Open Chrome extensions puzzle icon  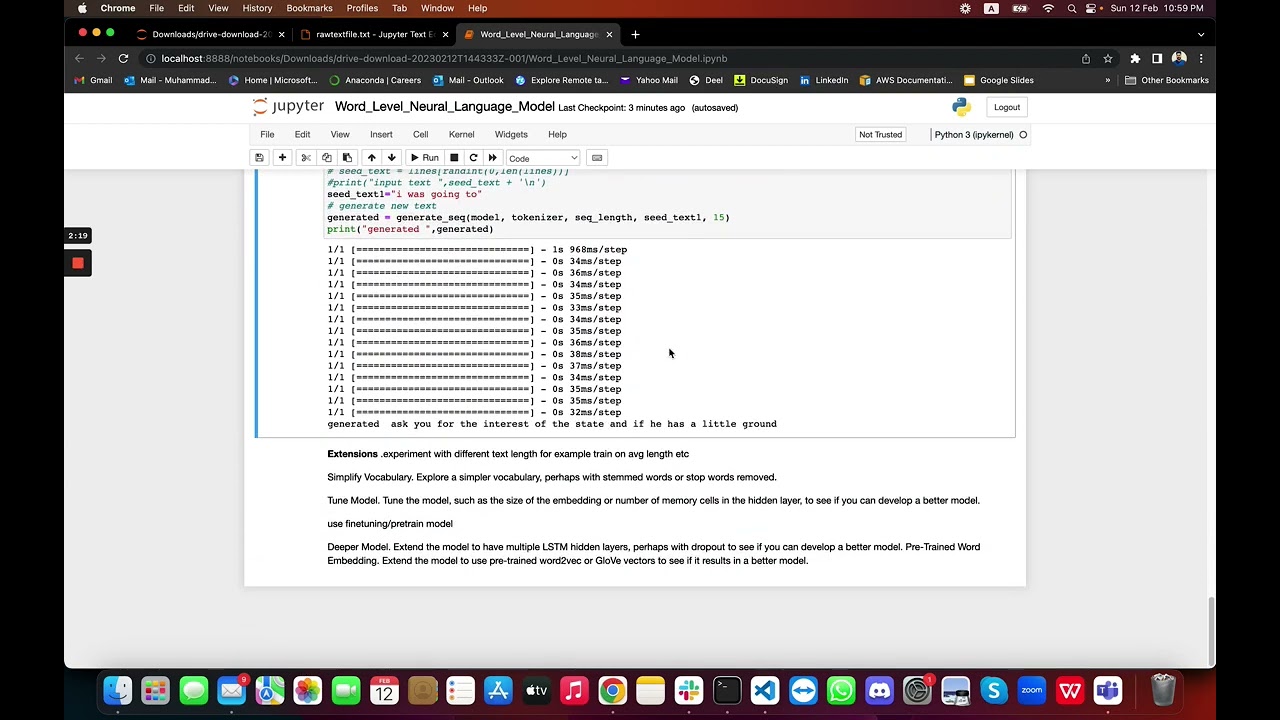pyautogui.click(x=1135, y=58)
